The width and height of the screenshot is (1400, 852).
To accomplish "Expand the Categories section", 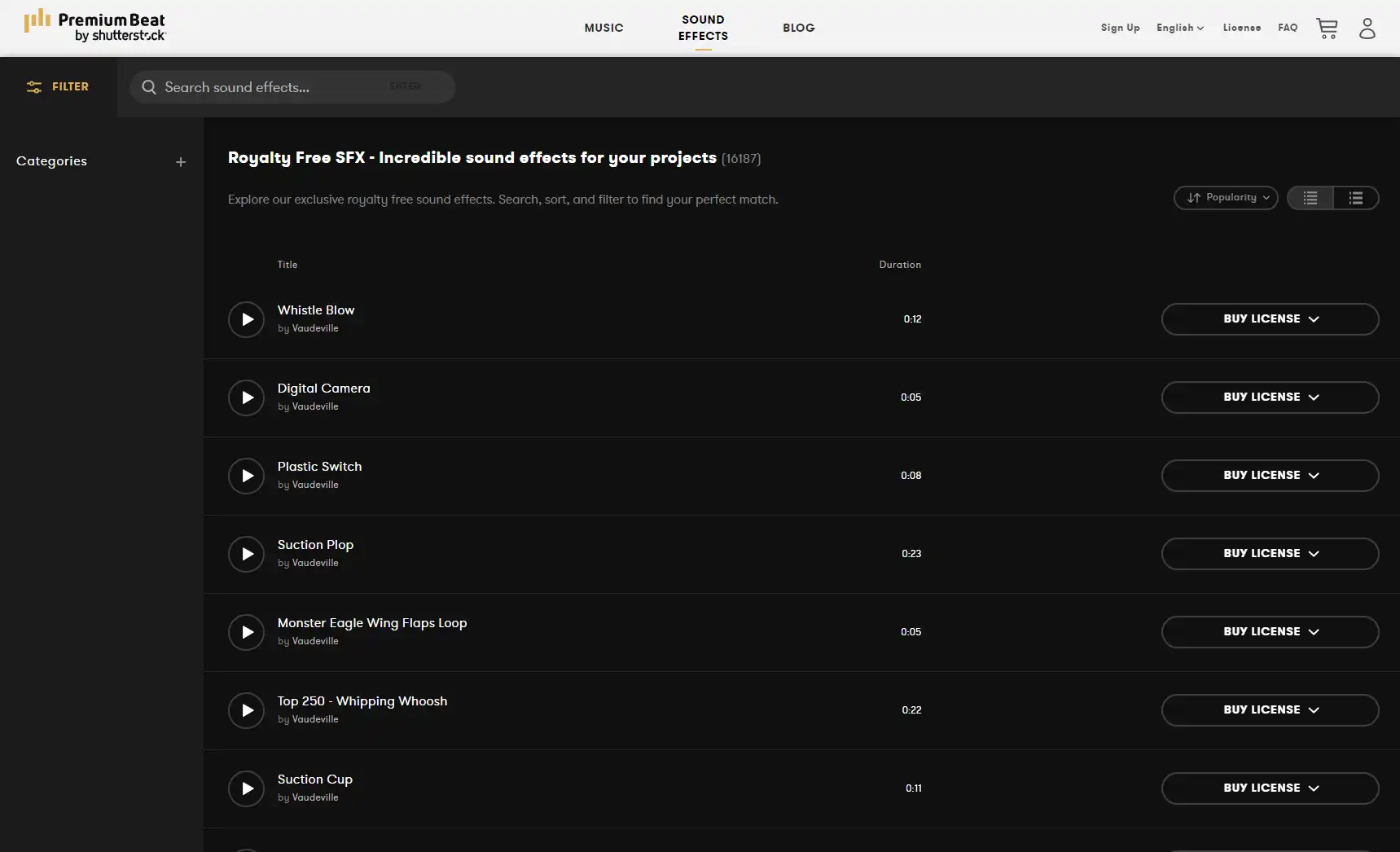I will tap(181, 162).
